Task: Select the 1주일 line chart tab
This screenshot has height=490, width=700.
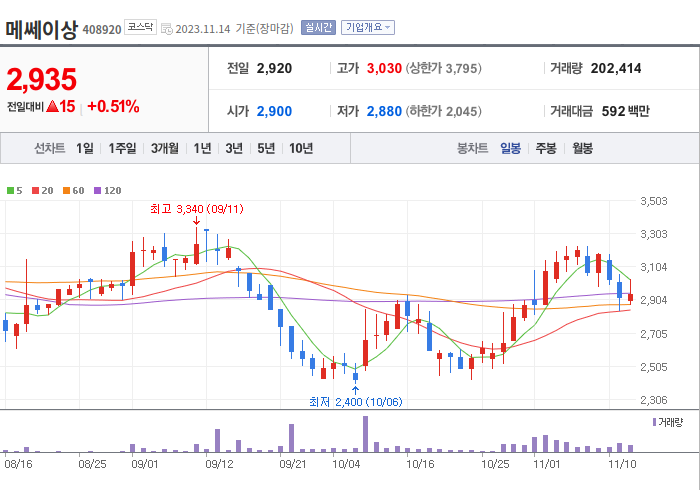Action: [x=122, y=148]
